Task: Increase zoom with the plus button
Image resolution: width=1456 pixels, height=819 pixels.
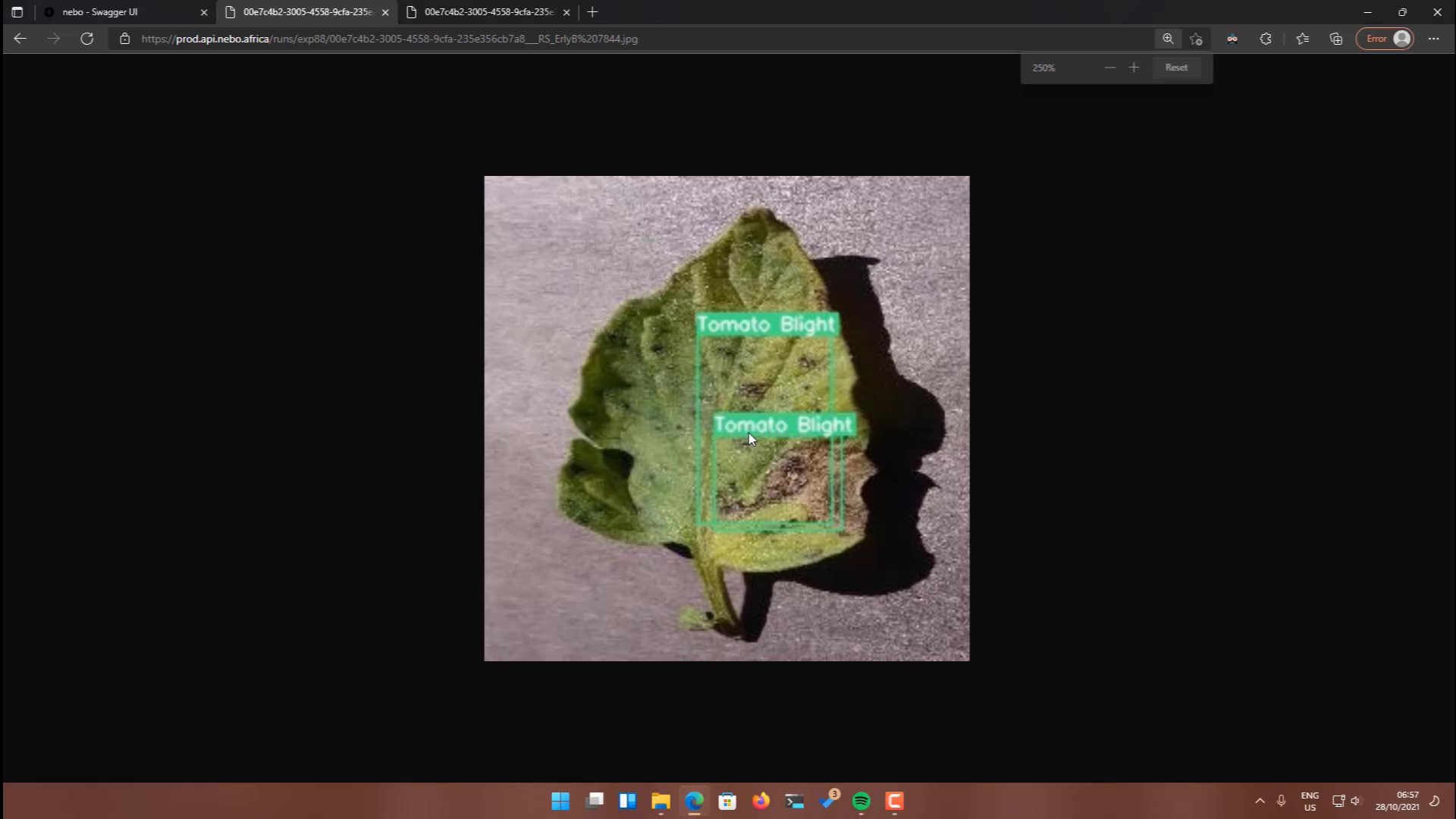Action: [x=1134, y=67]
